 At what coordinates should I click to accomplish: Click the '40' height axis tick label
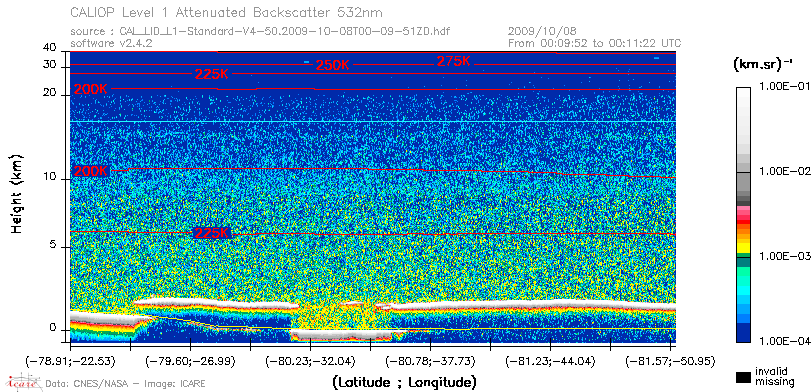tap(50, 48)
